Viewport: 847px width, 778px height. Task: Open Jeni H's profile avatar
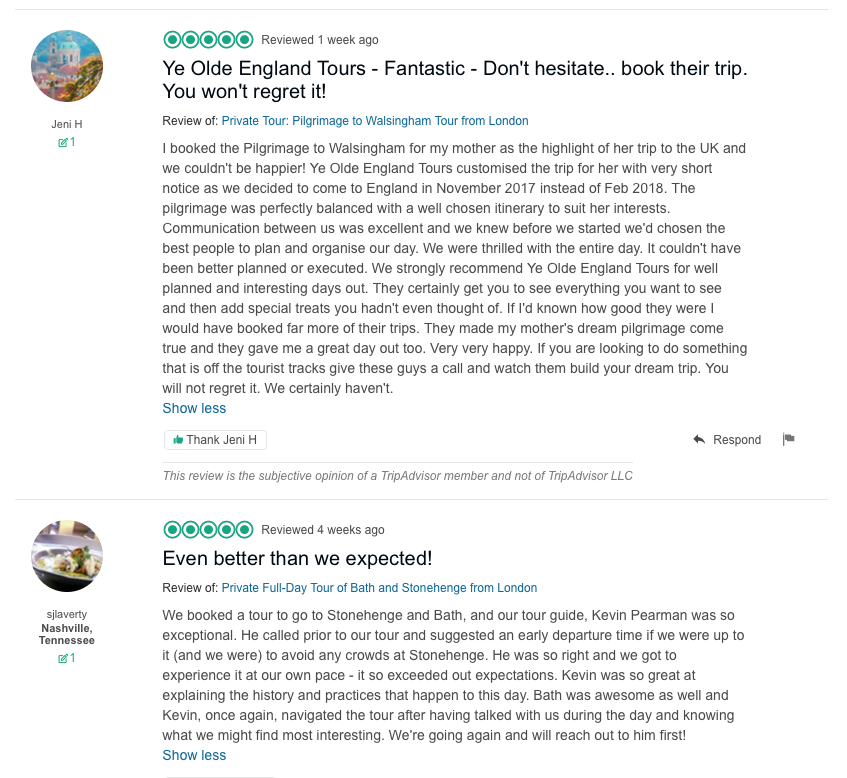[x=67, y=66]
